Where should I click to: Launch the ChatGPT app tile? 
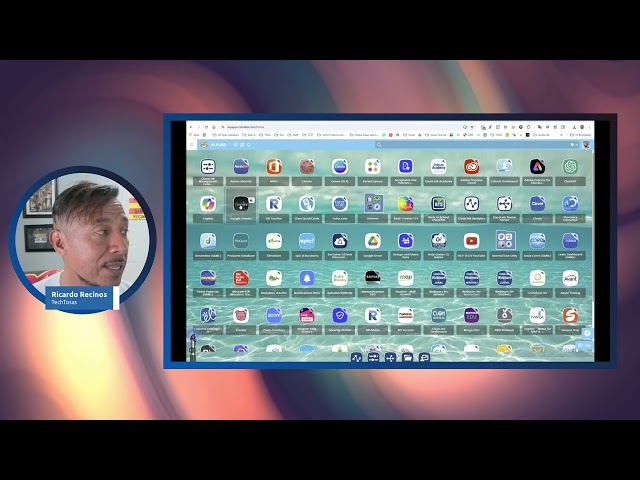click(570, 167)
